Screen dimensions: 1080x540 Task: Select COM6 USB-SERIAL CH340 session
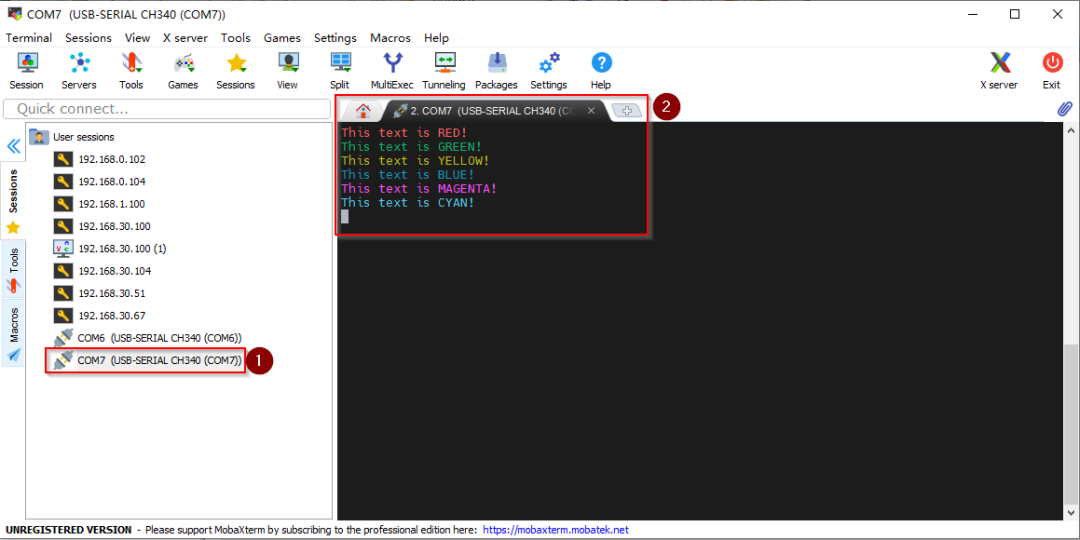[147, 338]
